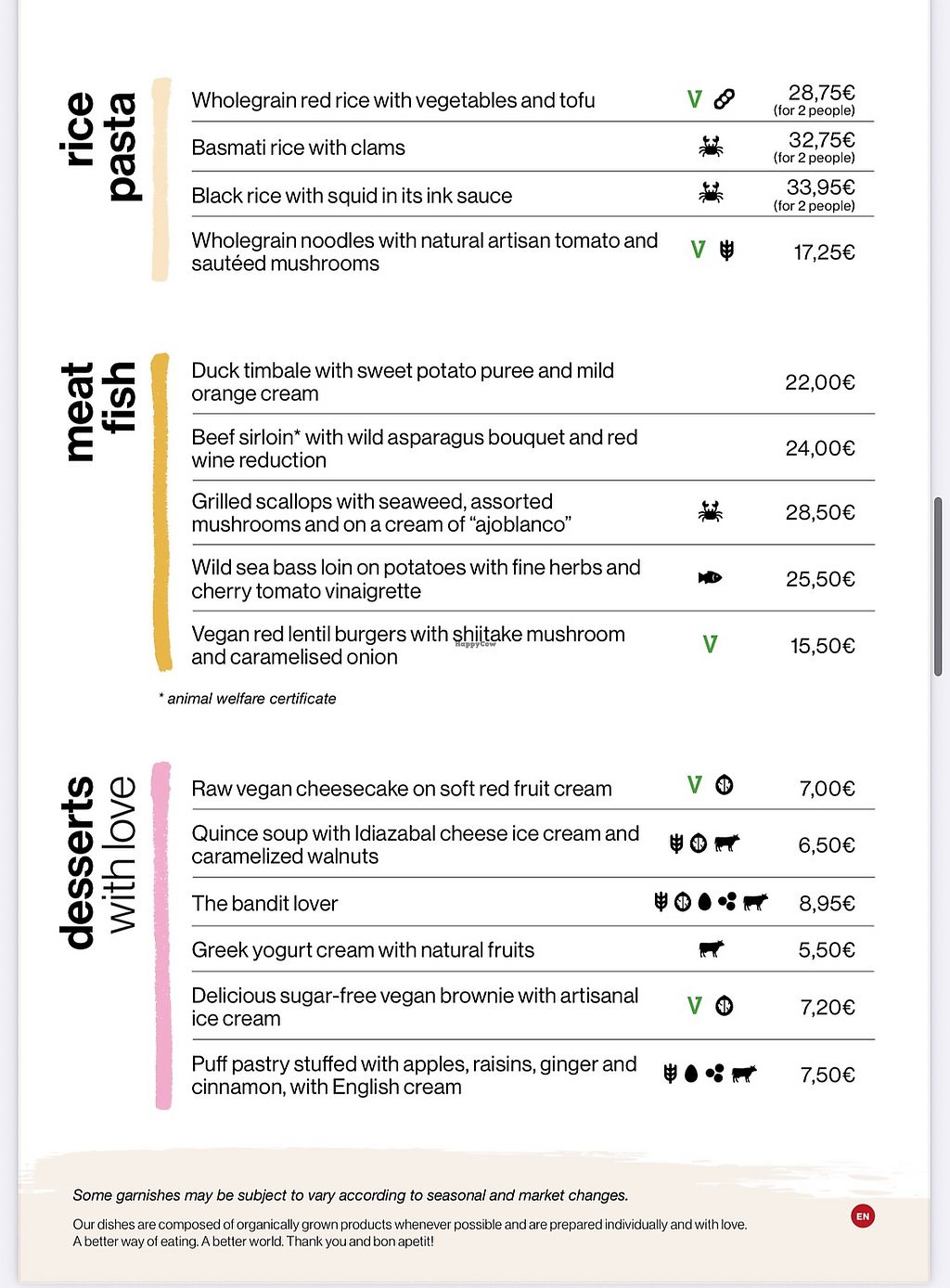Click the shellfish icon beside Grilled scallops

click(711, 511)
